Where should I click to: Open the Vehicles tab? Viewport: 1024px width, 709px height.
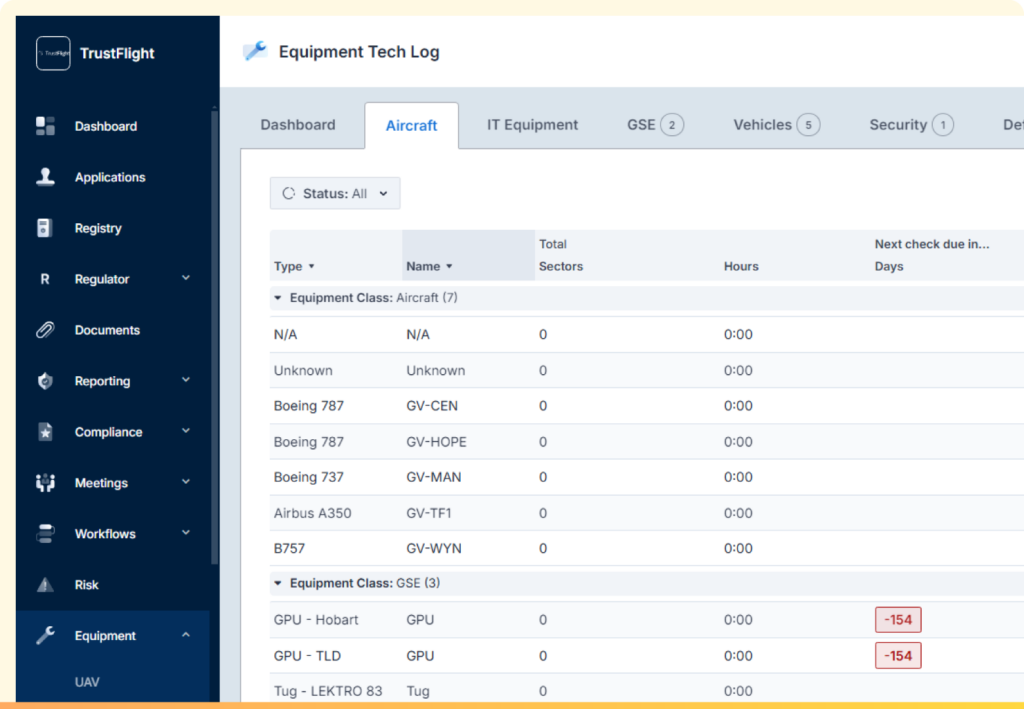click(764, 124)
